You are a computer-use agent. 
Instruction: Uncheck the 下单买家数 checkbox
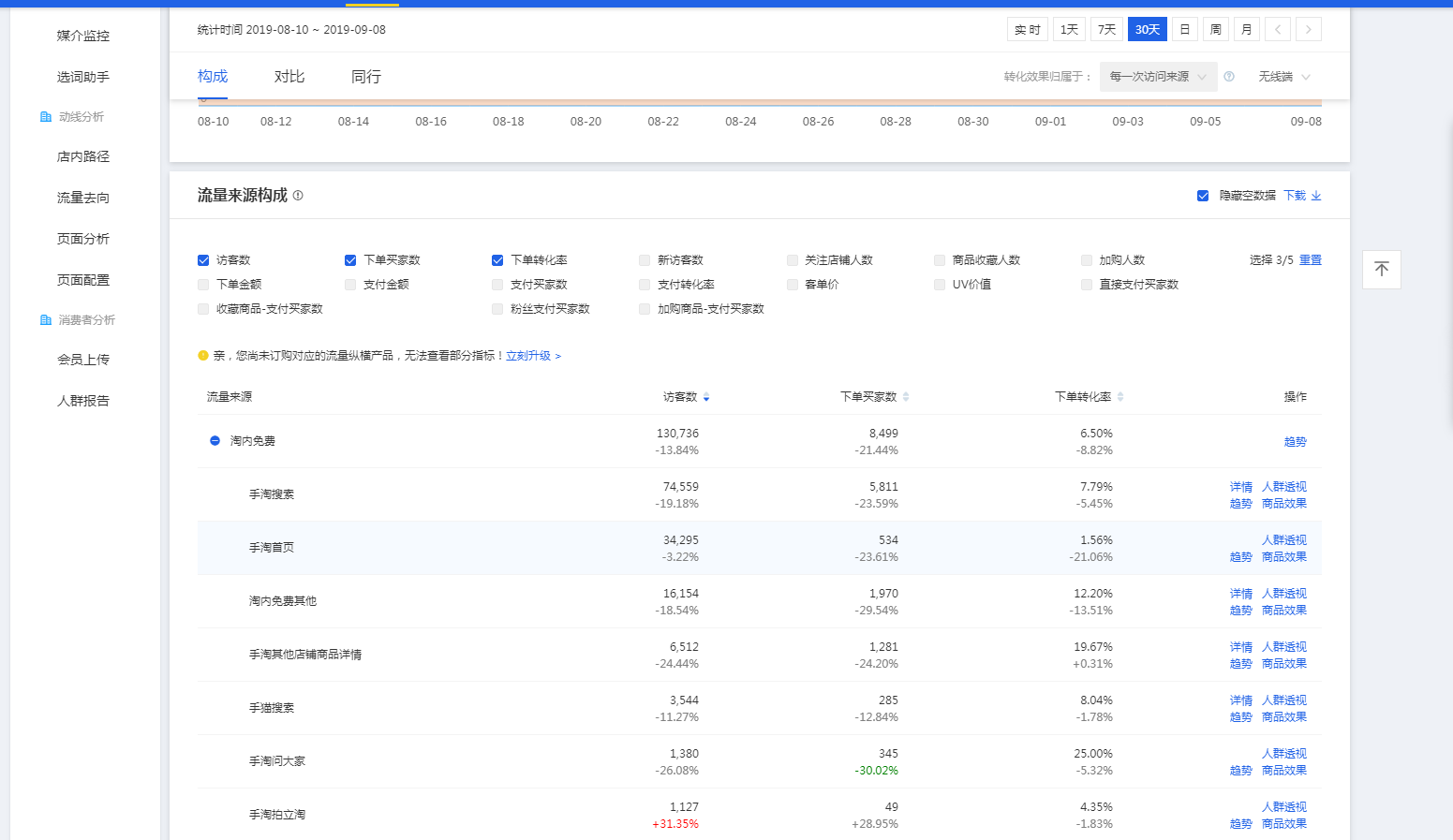coord(350,260)
